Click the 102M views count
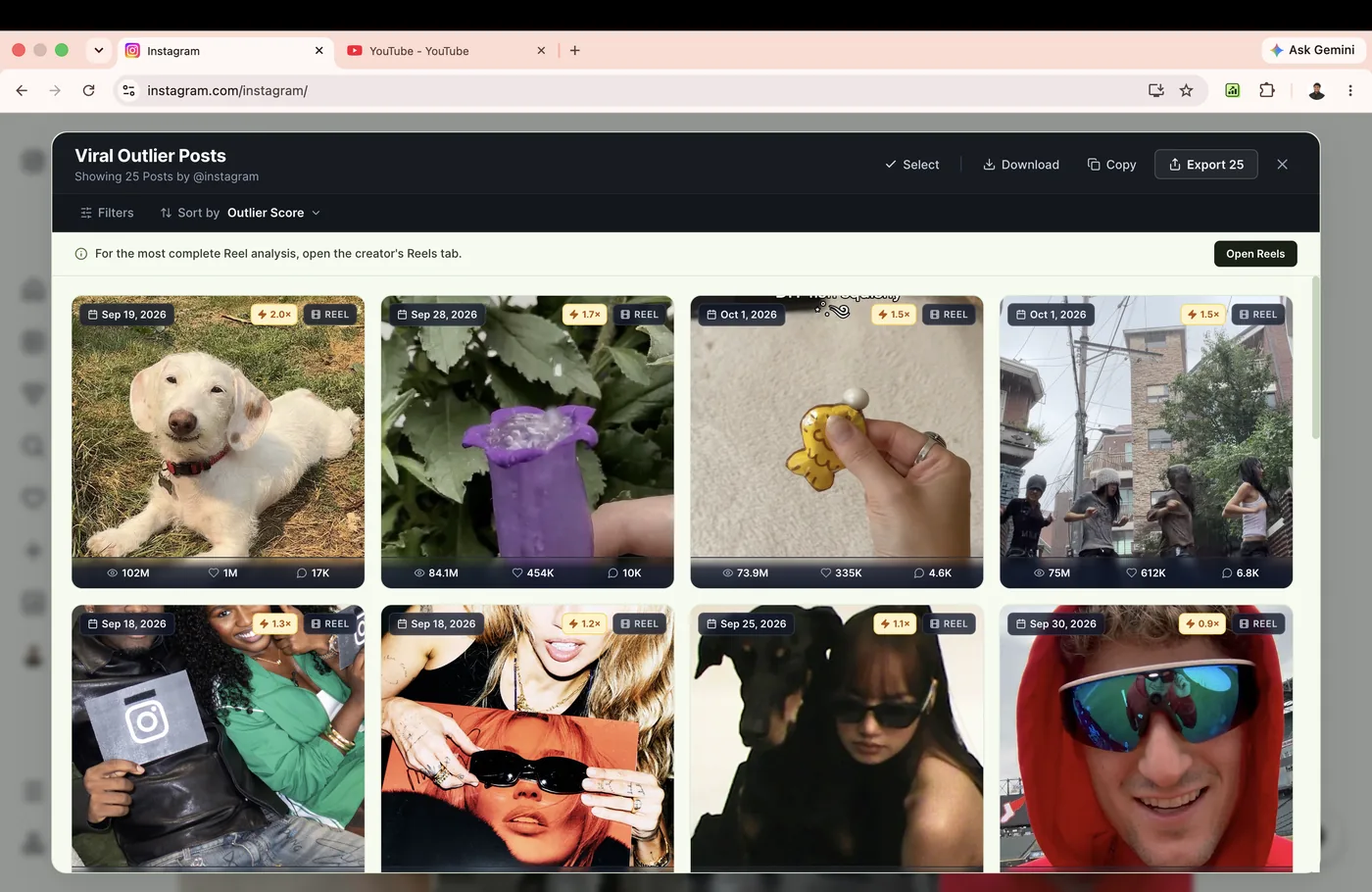This screenshot has width=1372, height=892. click(128, 573)
